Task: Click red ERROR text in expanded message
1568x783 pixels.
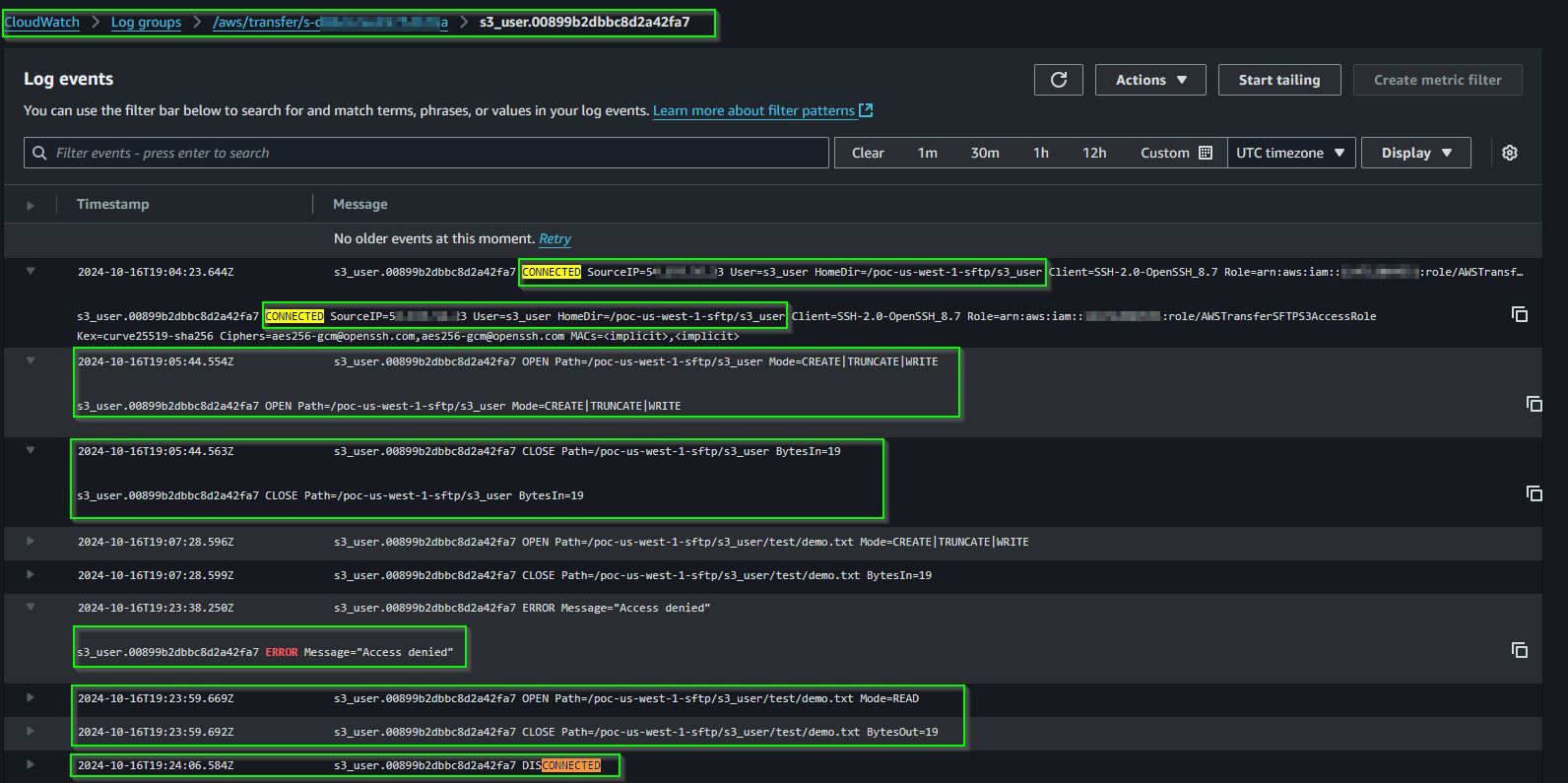Action: click(x=282, y=652)
